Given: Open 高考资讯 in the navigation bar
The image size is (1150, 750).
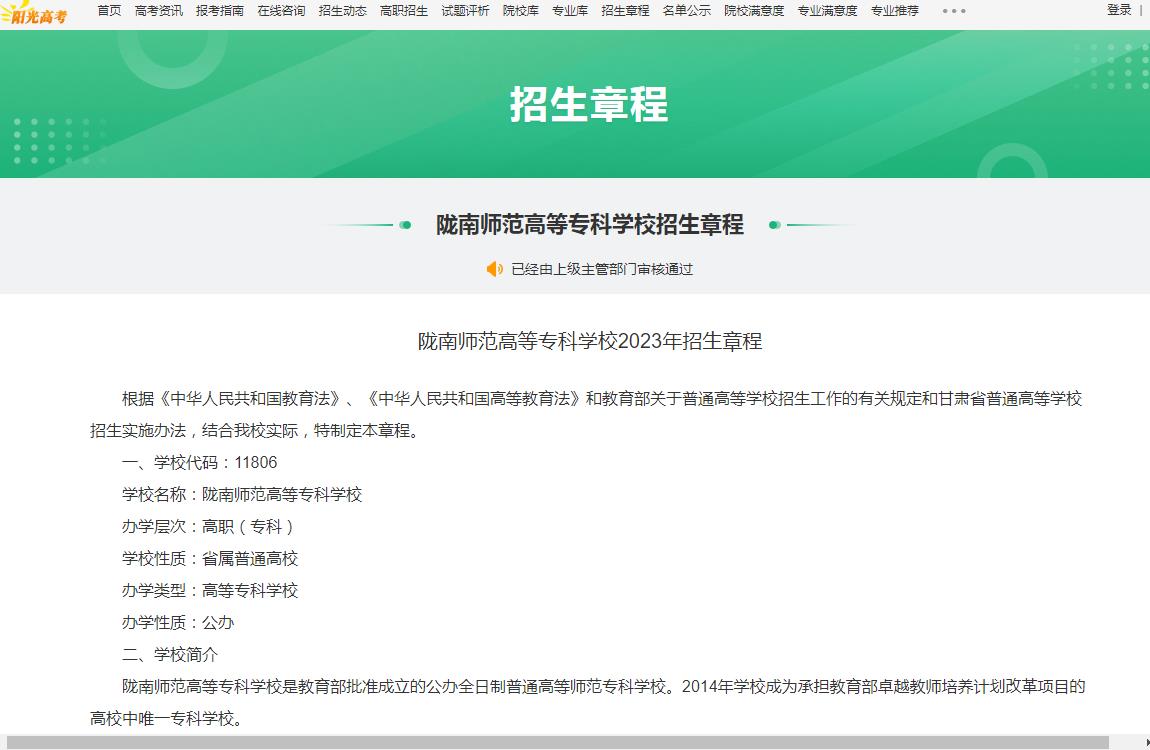Looking at the screenshot, I should [158, 11].
